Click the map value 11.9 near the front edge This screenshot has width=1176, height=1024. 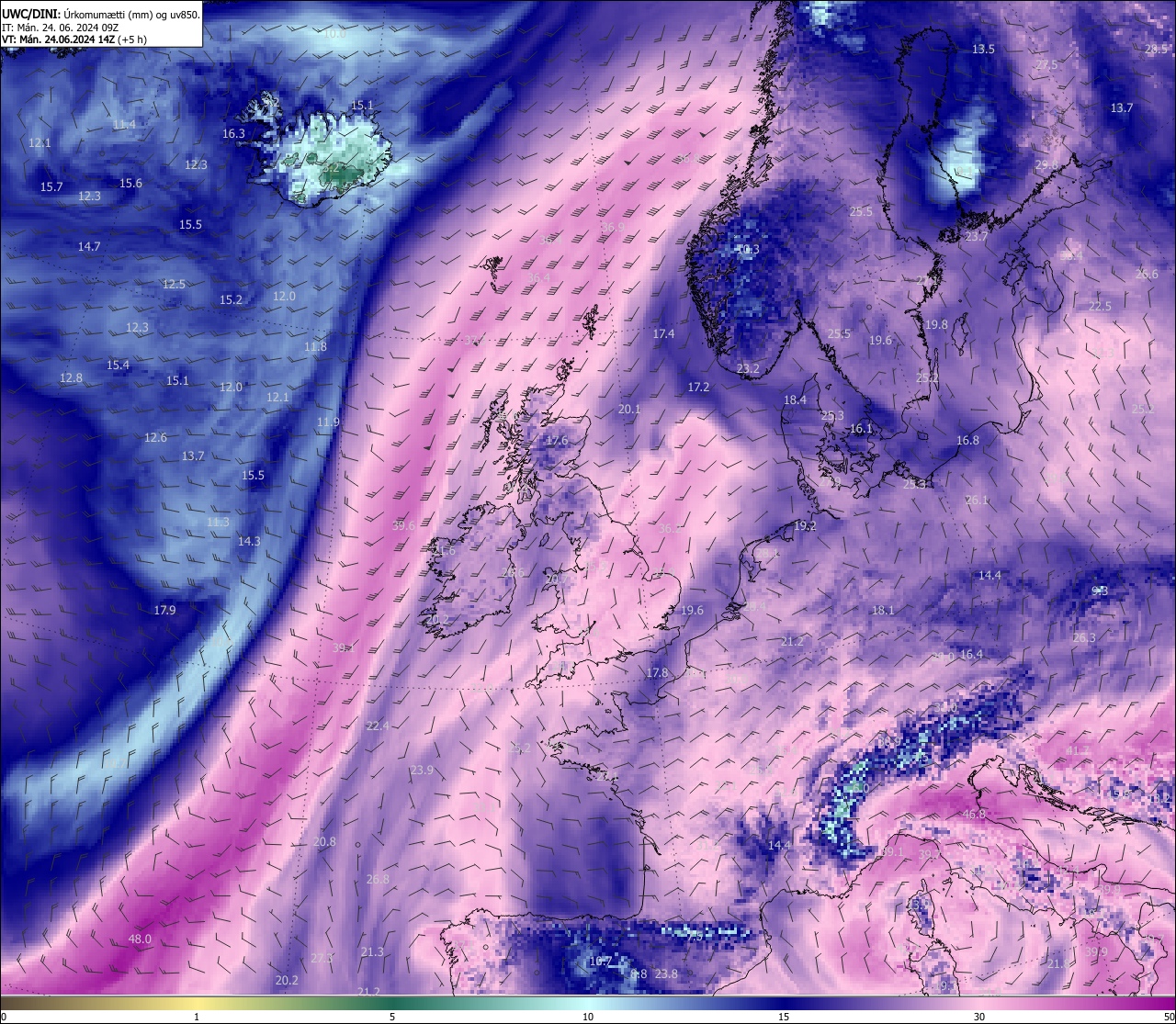click(328, 422)
